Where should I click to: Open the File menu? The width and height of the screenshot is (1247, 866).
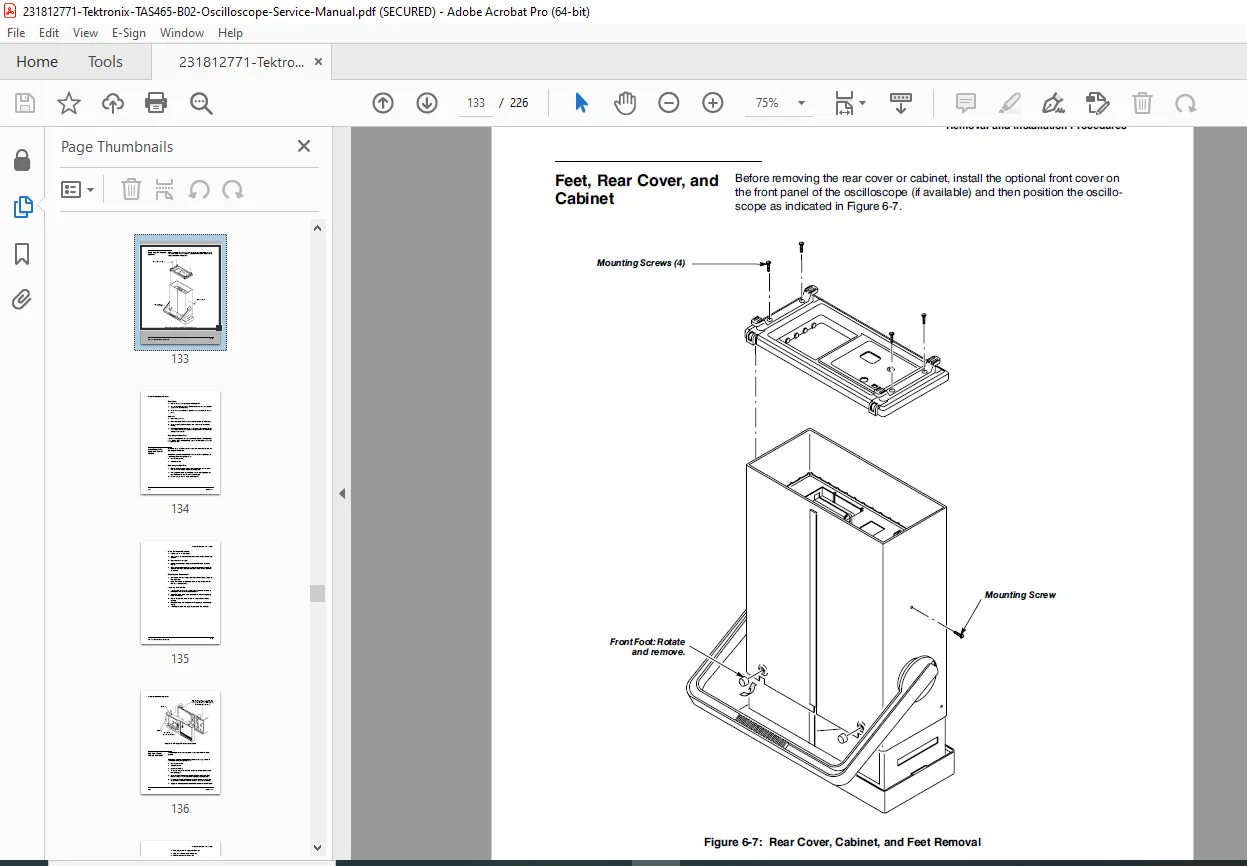click(16, 32)
